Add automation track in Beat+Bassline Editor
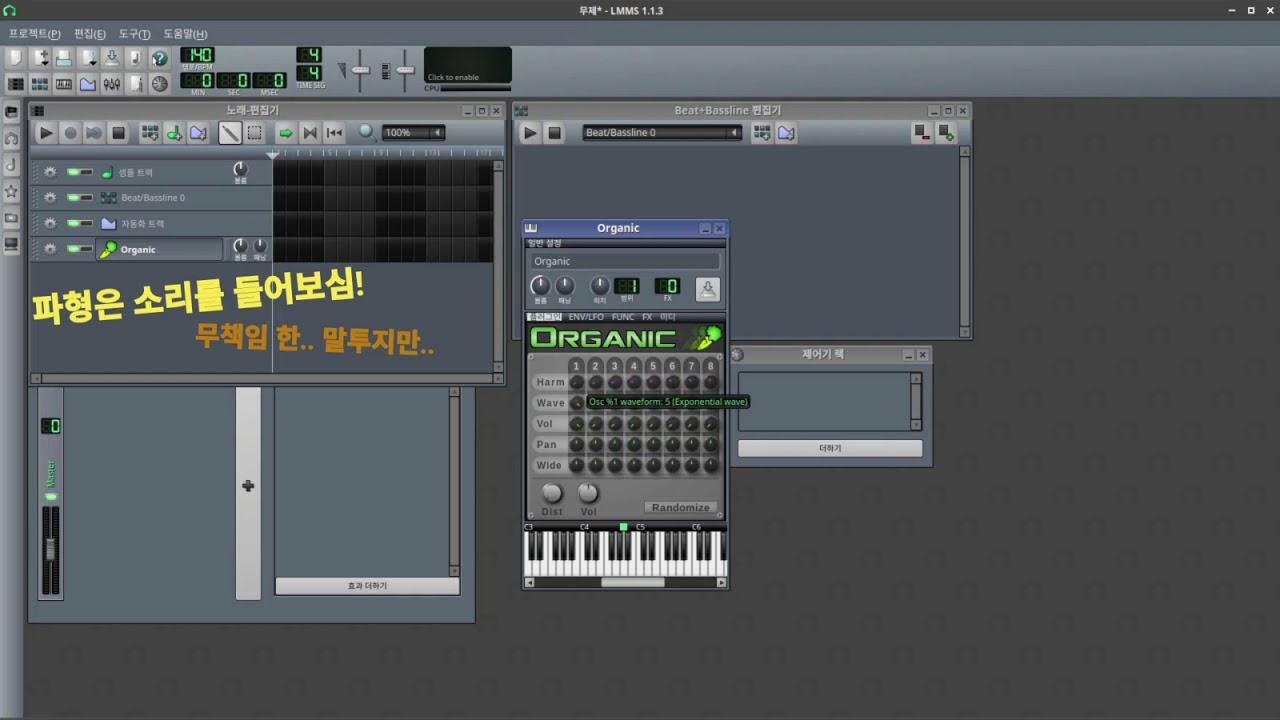 coord(786,132)
